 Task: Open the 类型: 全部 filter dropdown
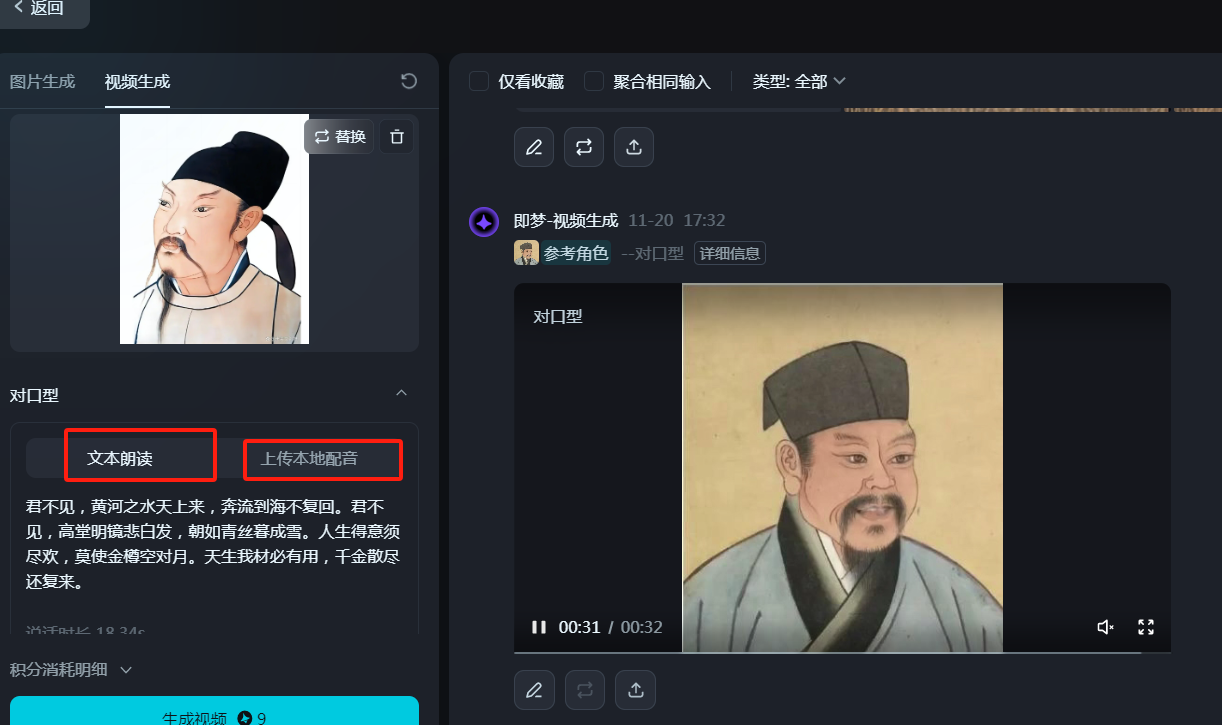pyautogui.click(x=799, y=81)
